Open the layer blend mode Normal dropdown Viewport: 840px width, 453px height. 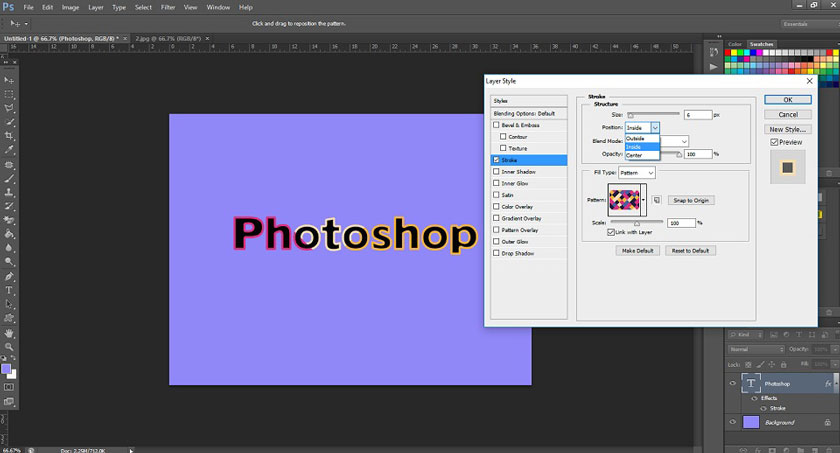coord(756,349)
